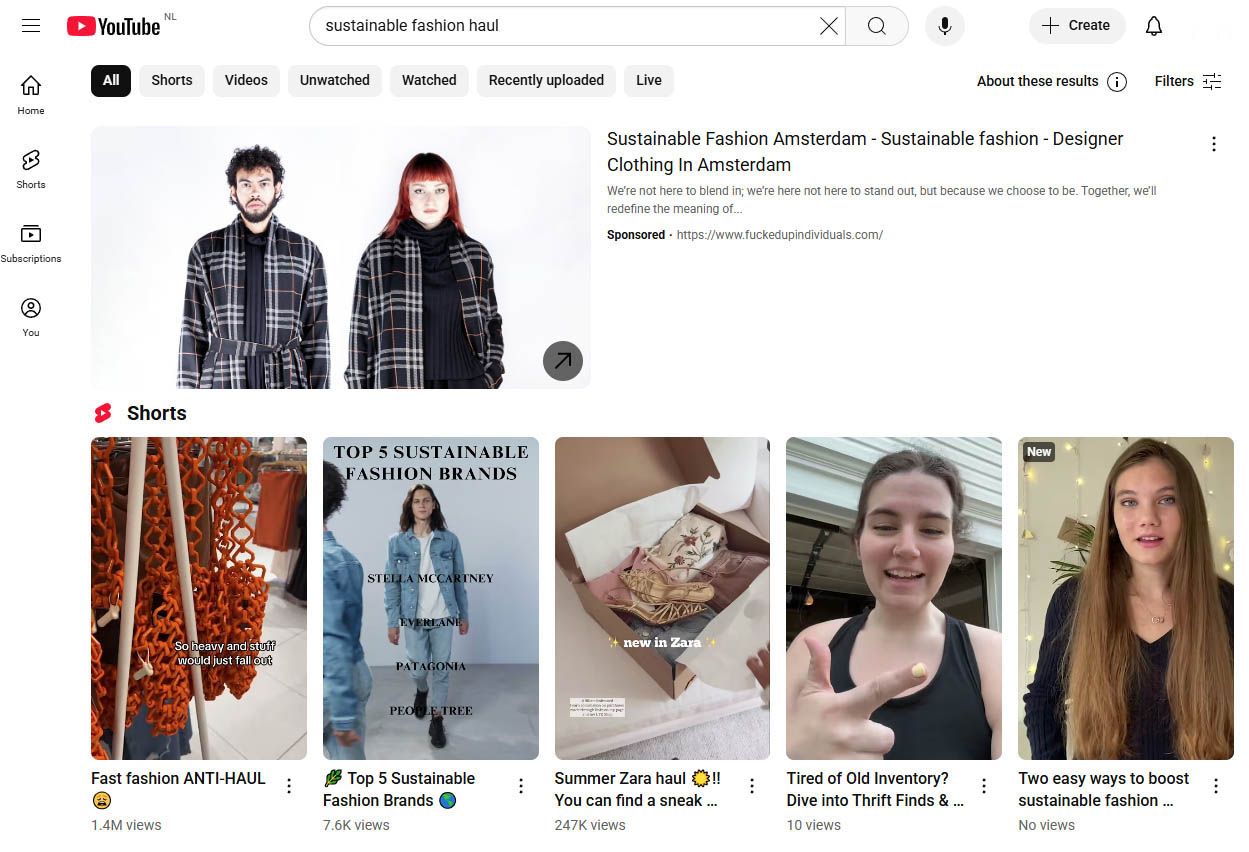Open Top 5 Sustainable Fashion Brands title

[399, 789]
